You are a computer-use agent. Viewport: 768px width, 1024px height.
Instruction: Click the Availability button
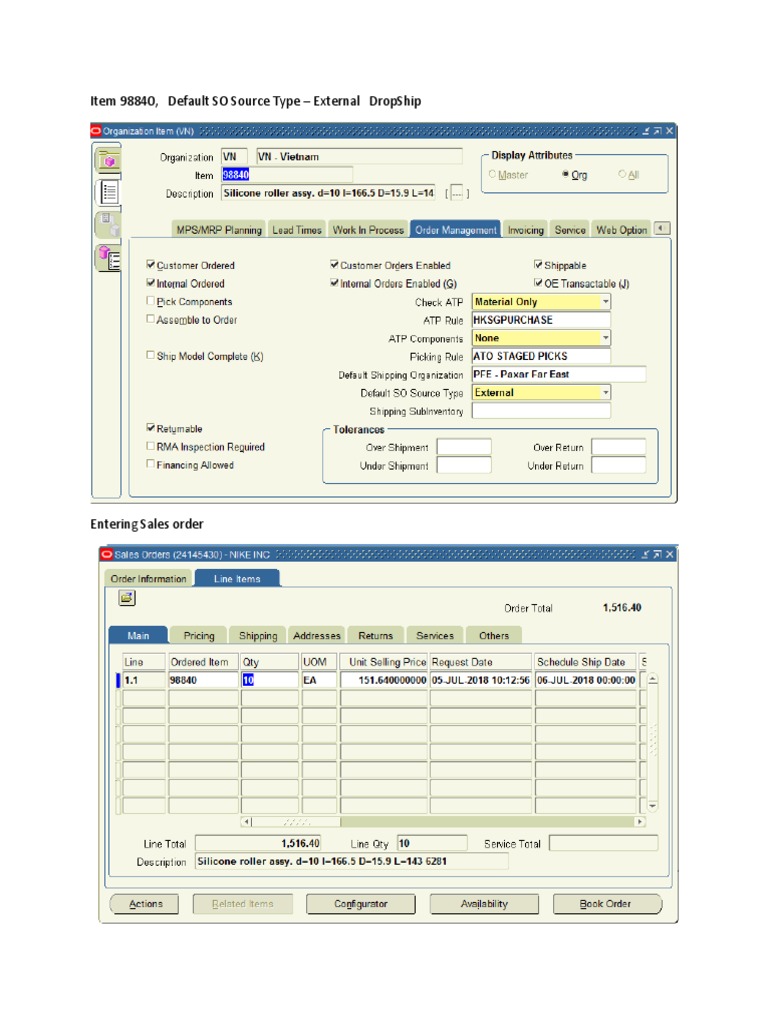[x=484, y=904]
